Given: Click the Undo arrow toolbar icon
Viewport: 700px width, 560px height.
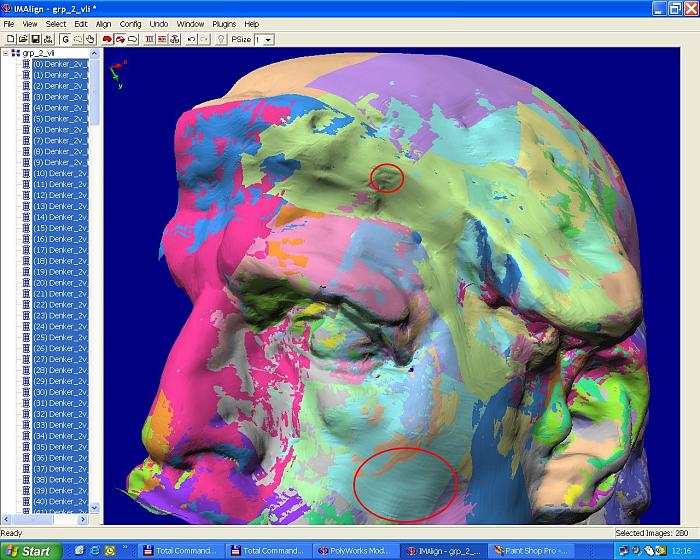Looking at the screenshot, I should [x=191, y=39].
